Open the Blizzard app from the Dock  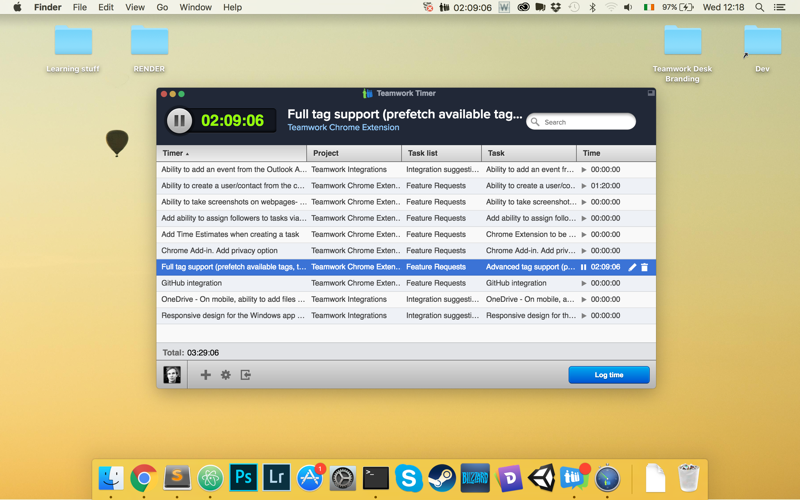[x=475, y=478]
